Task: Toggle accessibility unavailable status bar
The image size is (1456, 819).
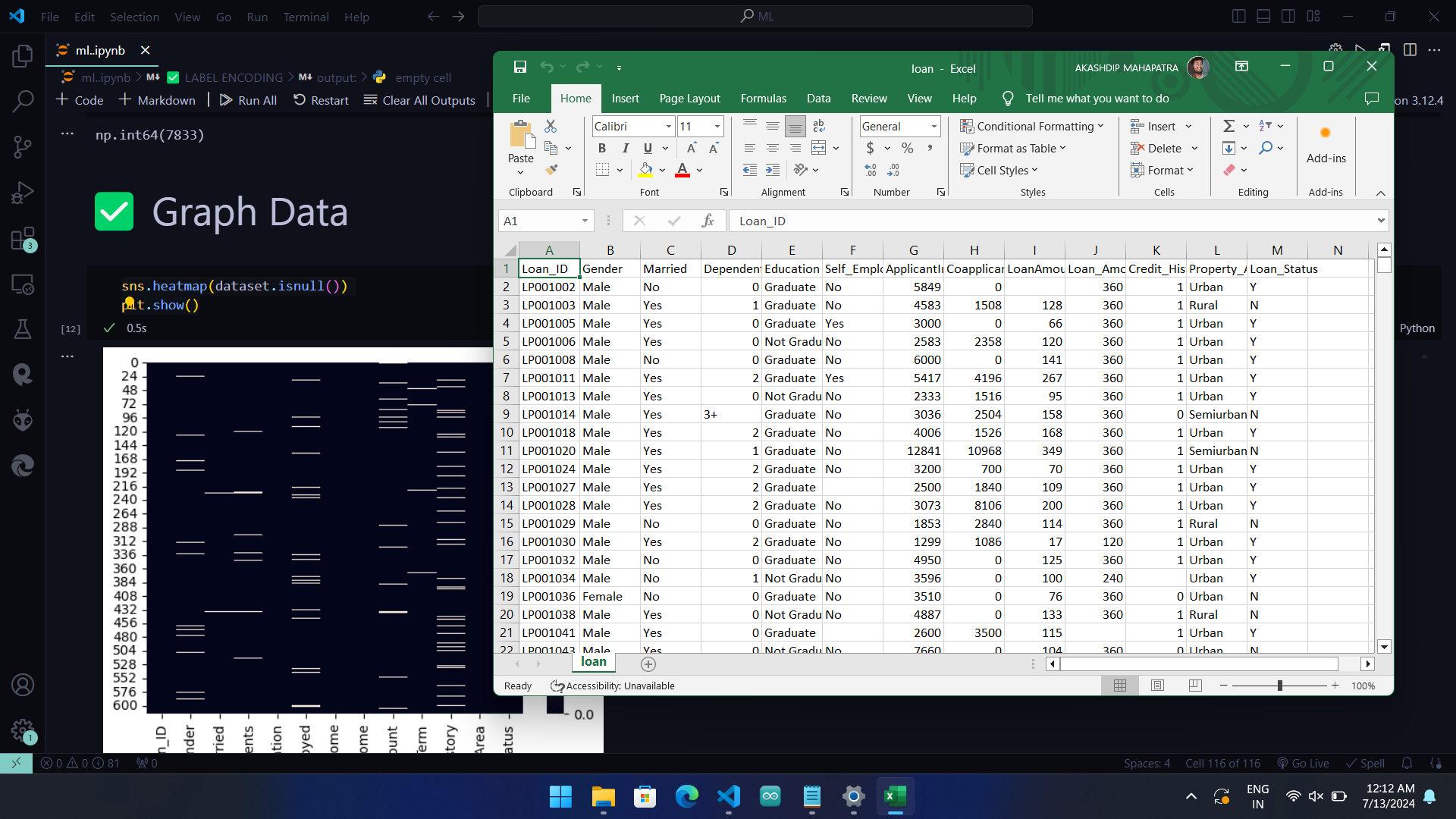Action: (613, 686)
